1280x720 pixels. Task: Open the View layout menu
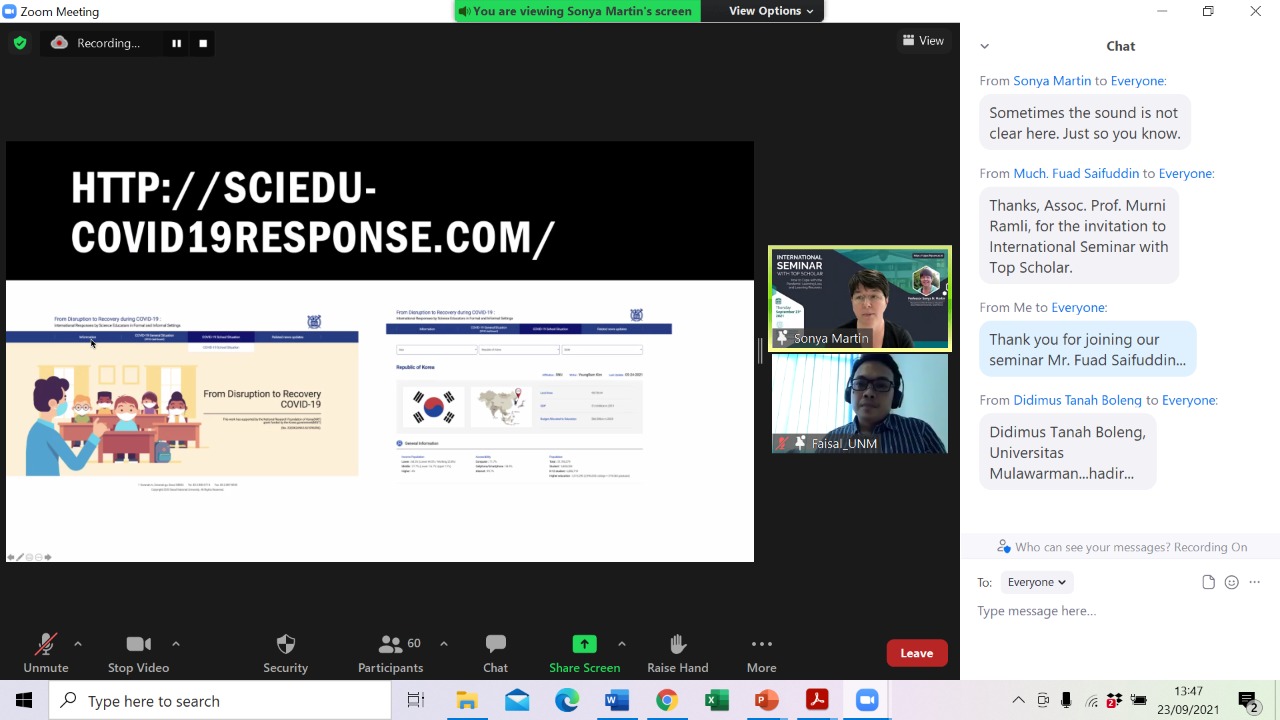923,41
